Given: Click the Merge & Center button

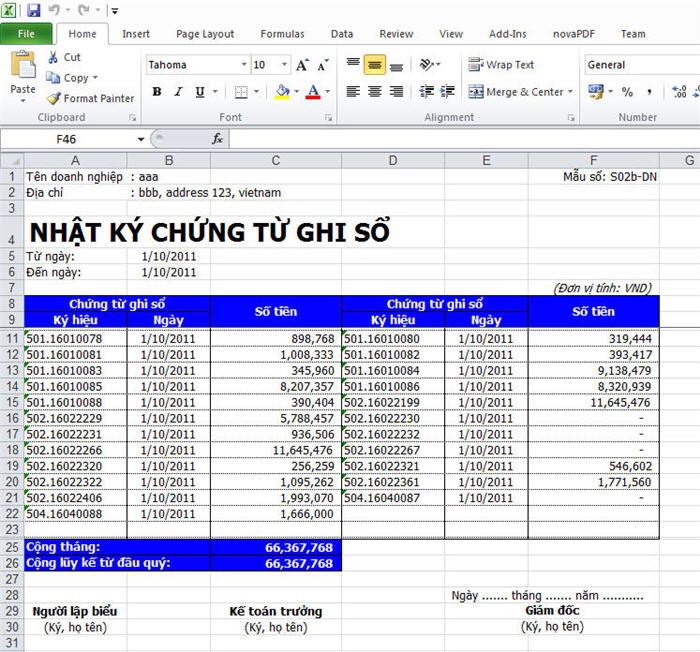Looking at the screenshot, I should click(520, 92).
